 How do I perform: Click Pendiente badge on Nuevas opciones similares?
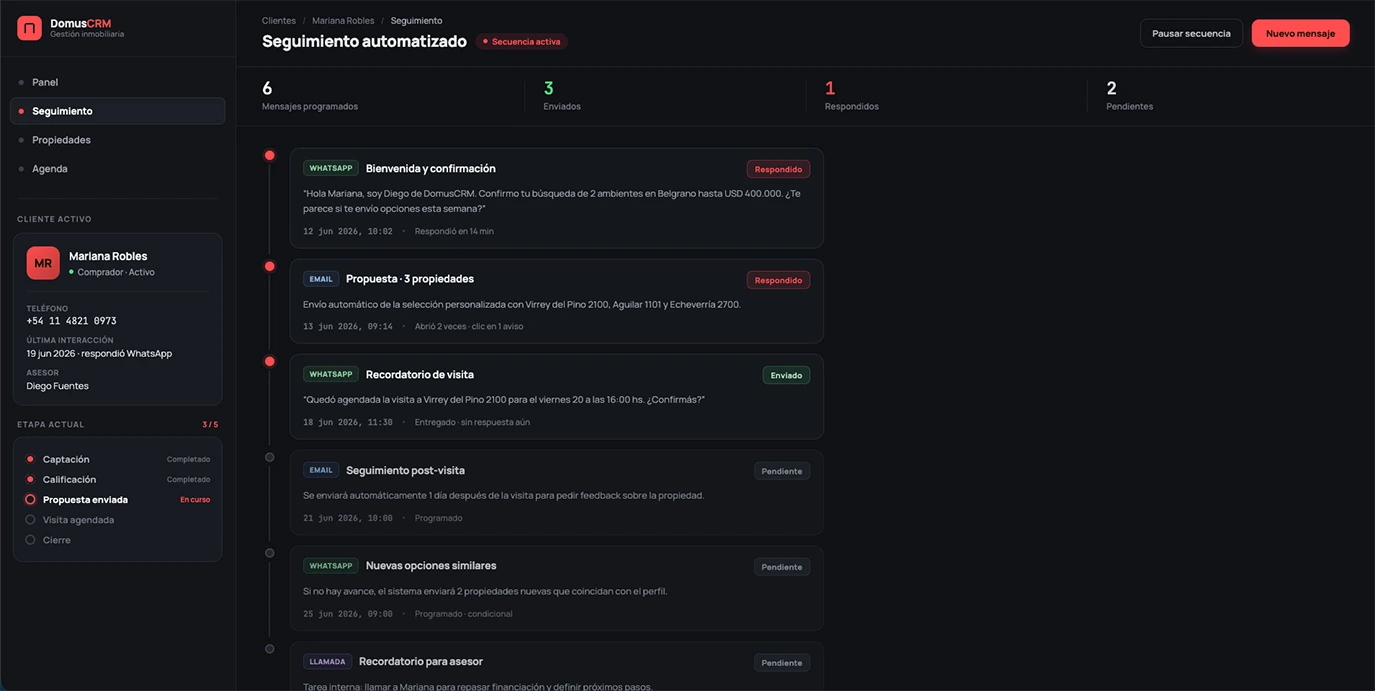pyautogui.click(x=782, y=567)
